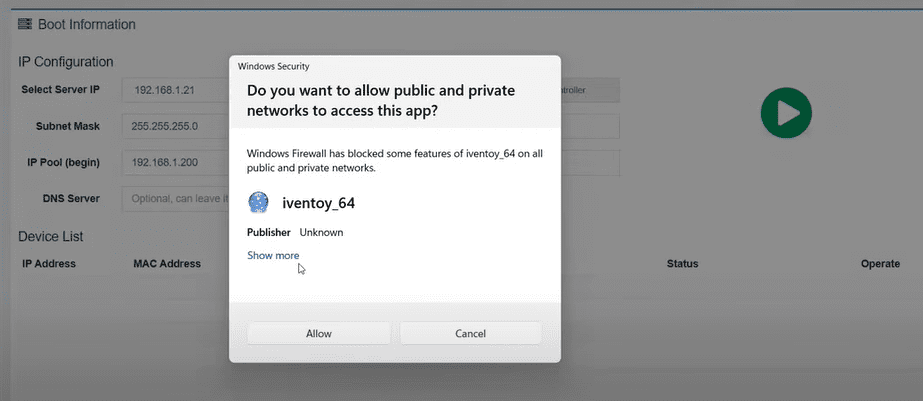This screenshot has height=401, width=923.
Task: Start iVentoy with green play button
Action: point(786,113)
